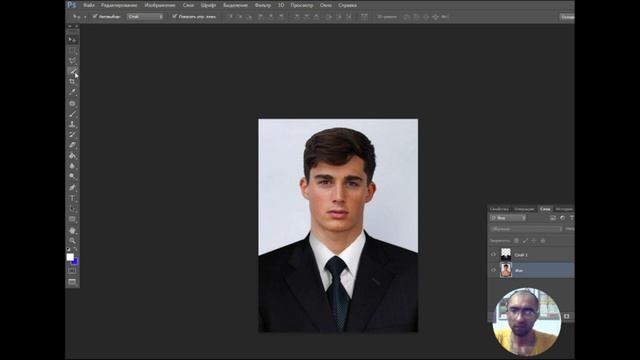Click the Слой 1 layer name
This screenshot has height=360, width=640.
[521, 255]
